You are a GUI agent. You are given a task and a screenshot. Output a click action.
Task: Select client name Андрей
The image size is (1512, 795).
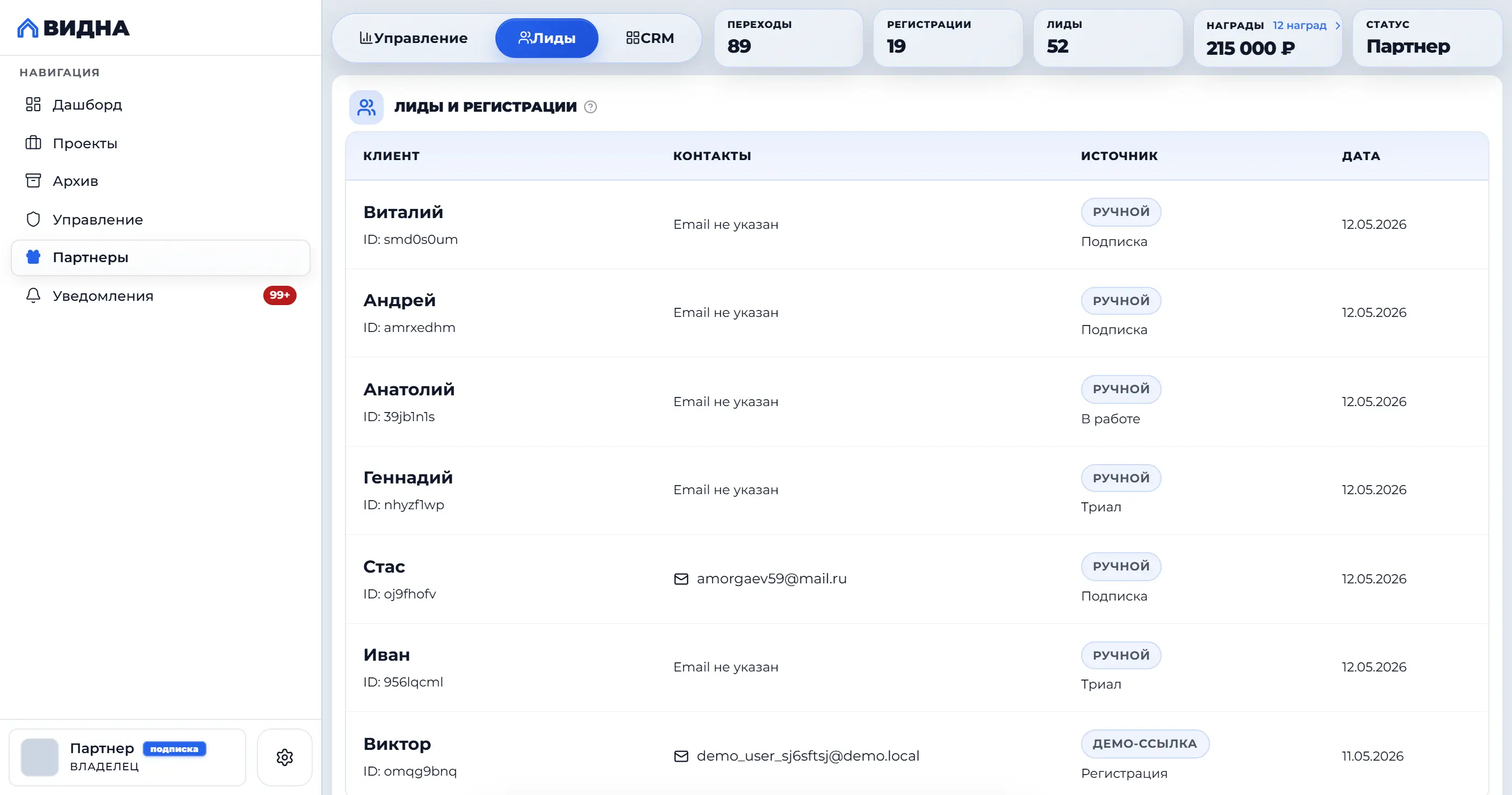[399, 300]
